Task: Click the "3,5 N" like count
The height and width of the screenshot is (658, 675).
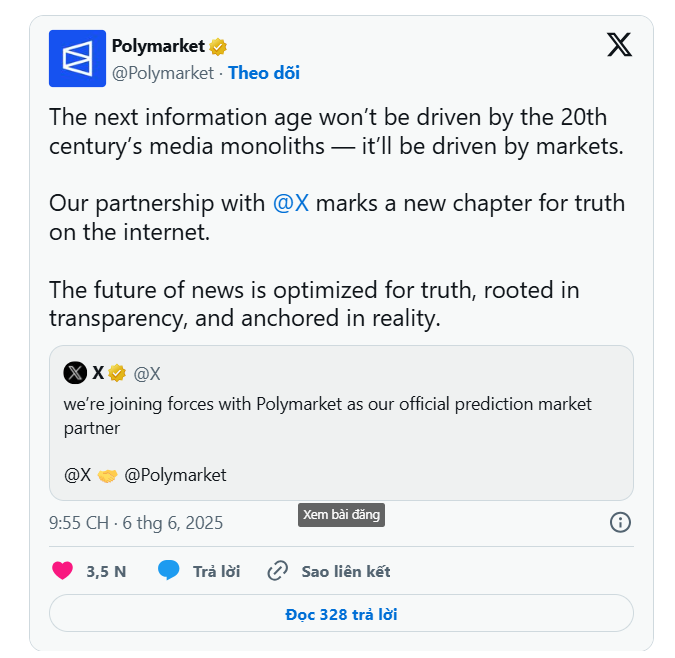Action: (106, 571)
